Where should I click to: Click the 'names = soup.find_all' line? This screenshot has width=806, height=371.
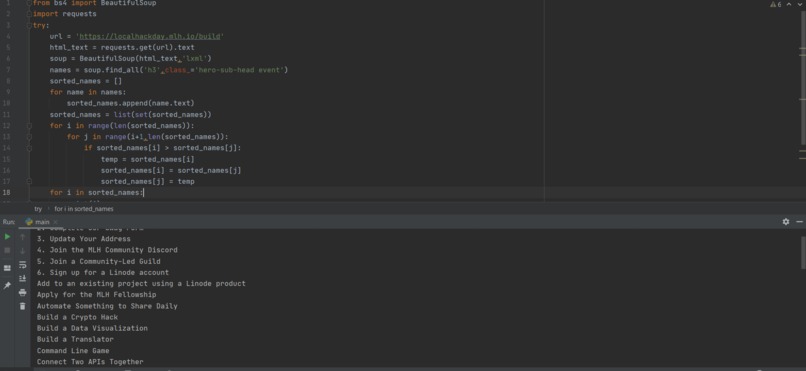(x=169, y=70)
